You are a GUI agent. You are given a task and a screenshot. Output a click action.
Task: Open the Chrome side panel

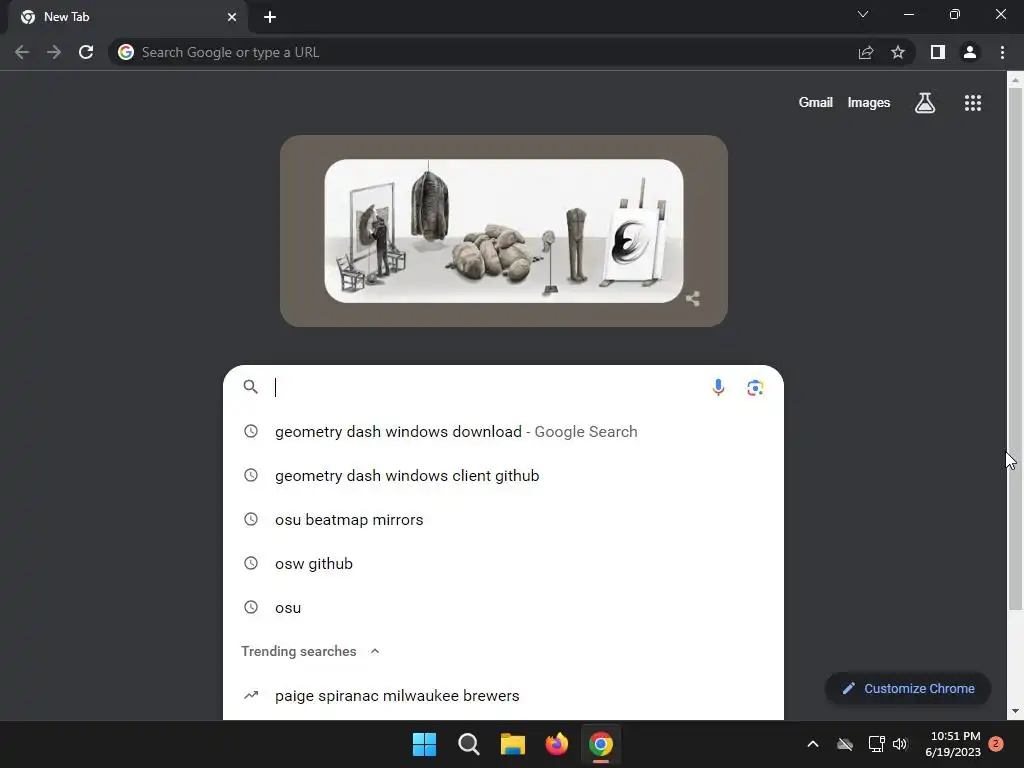click(x=938, y=52)
